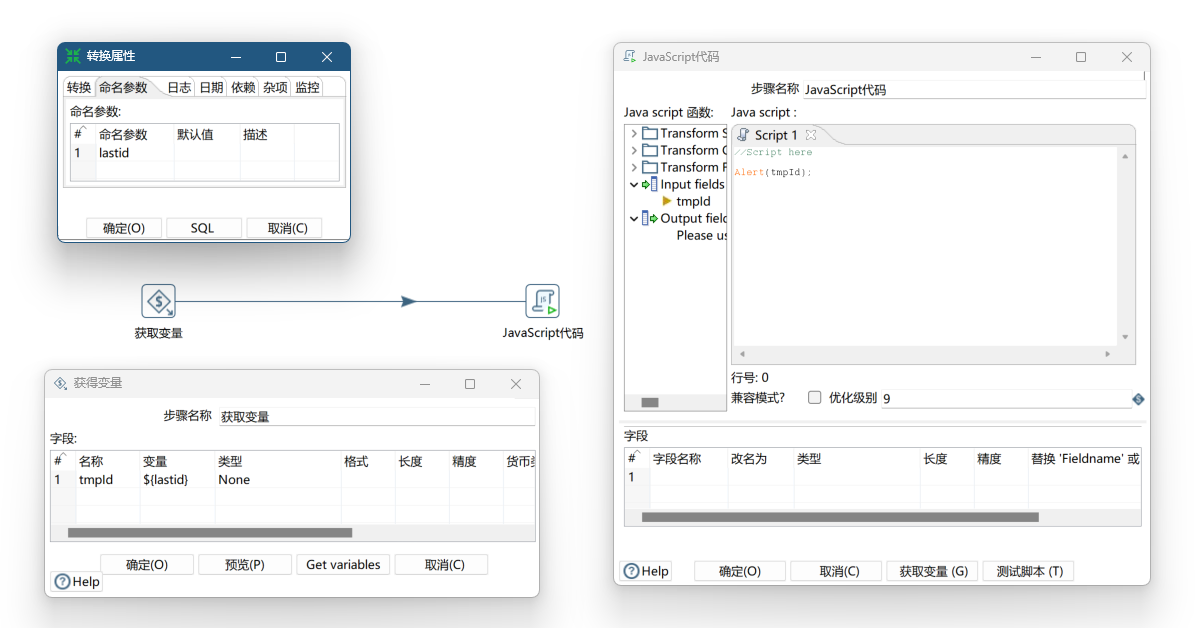Viewport: 1195px width, 628px height.
Task: Click Help icon in JavaScript代码 dialog
Action: [631, 571]
